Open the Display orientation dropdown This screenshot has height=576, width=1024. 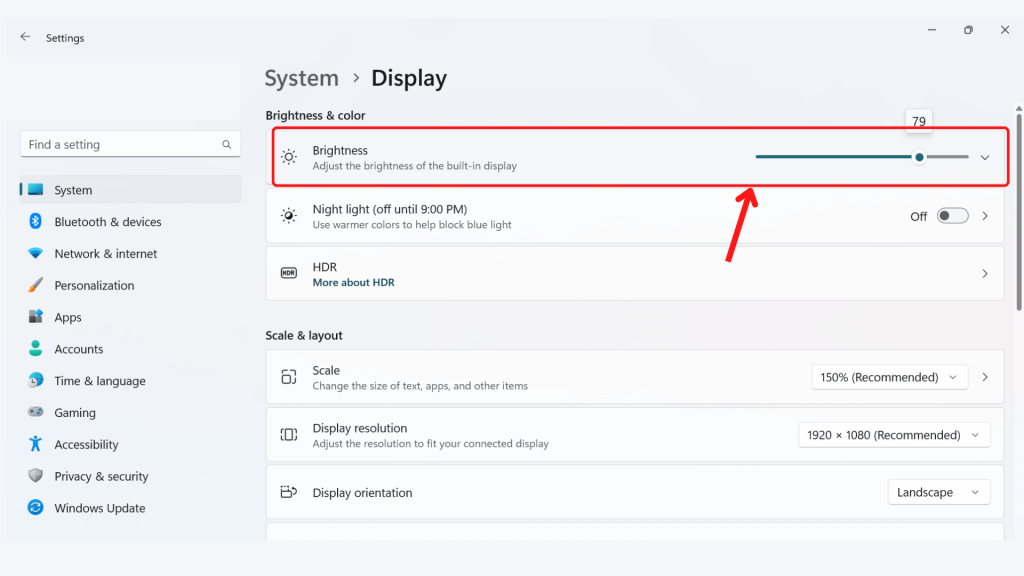939,492
